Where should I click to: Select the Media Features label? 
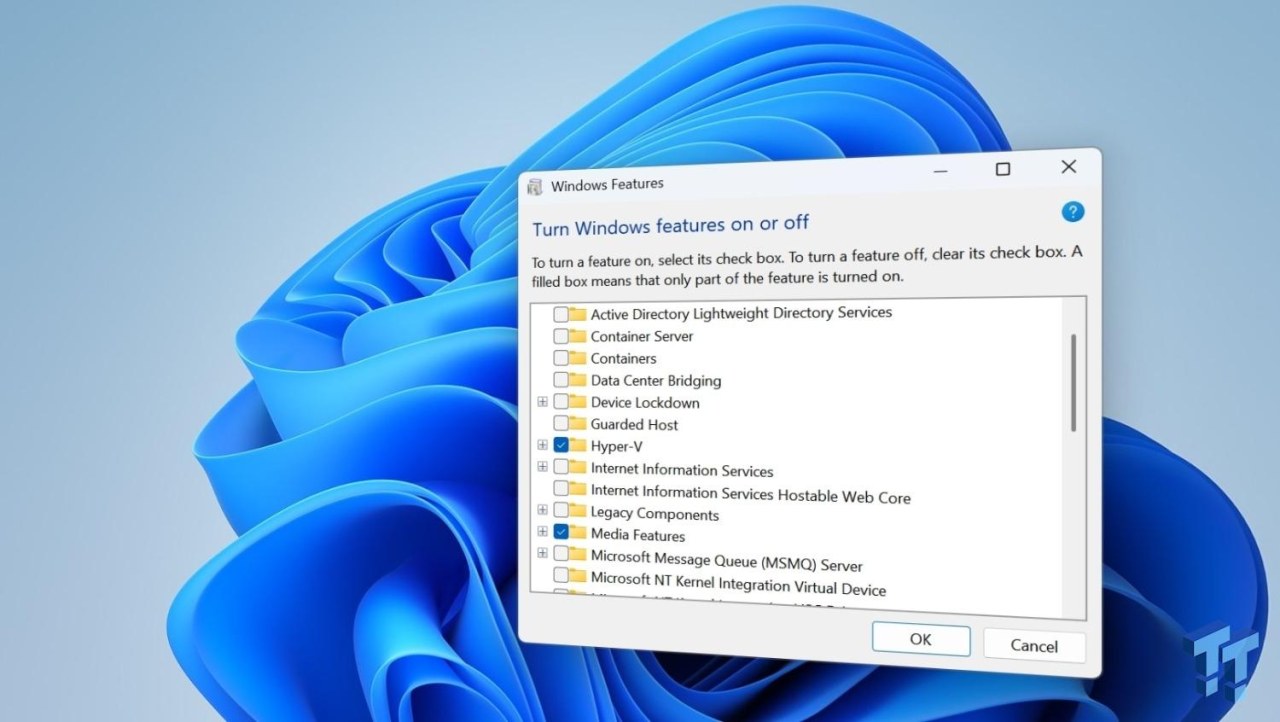coord(638,535)
